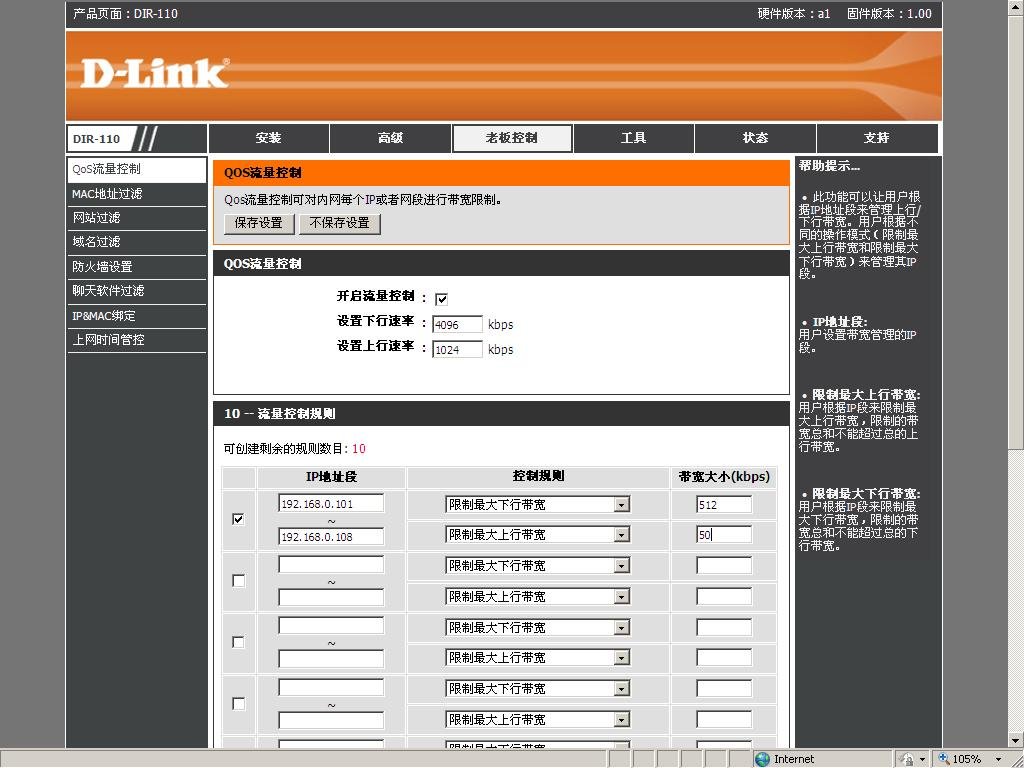1024x768 pixels.
Task: Enable the third flow control rule checkbox
Action: [x=237, y=642]
